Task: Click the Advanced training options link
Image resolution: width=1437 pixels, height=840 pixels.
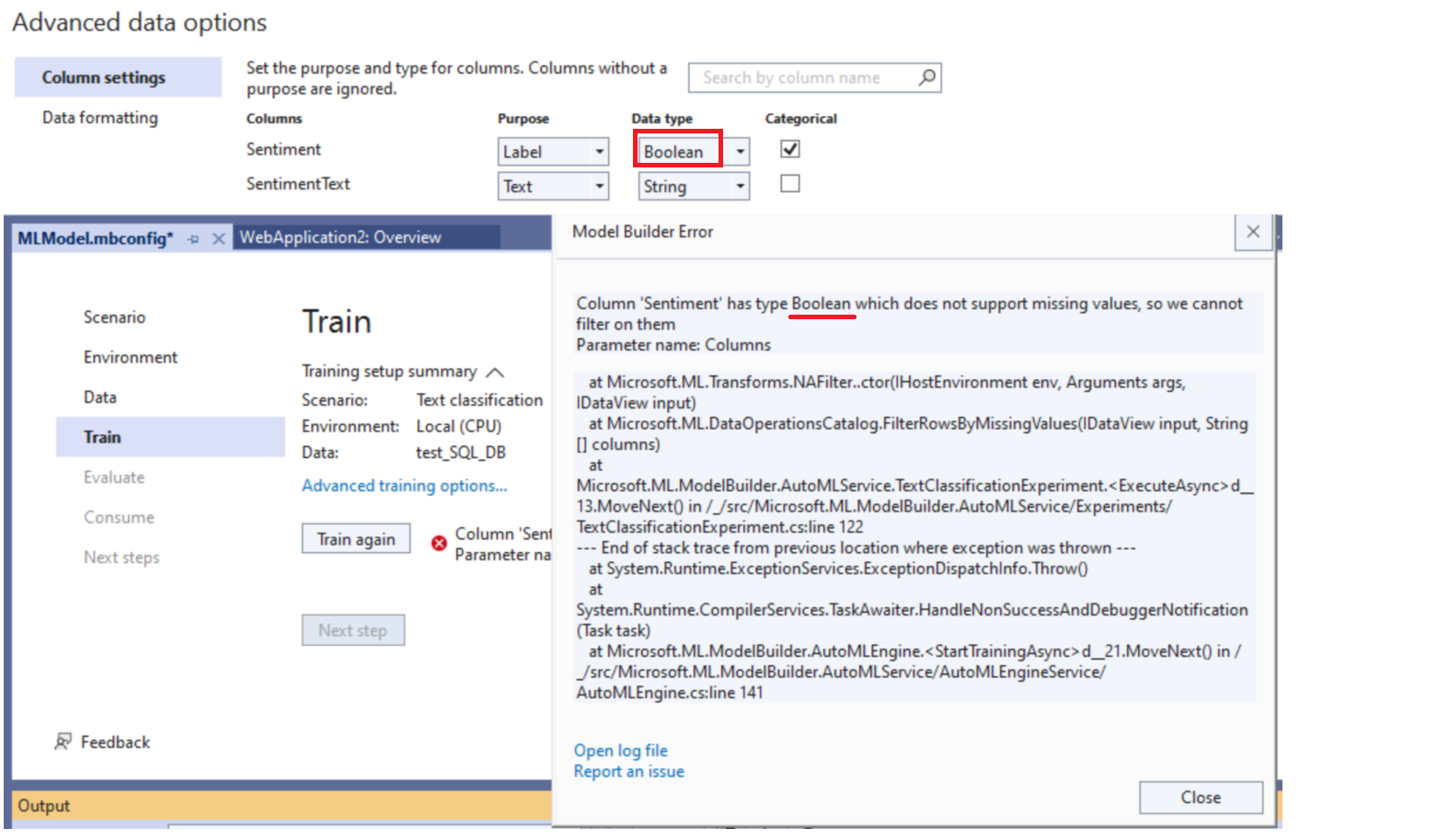Action: tap(404, 486)
